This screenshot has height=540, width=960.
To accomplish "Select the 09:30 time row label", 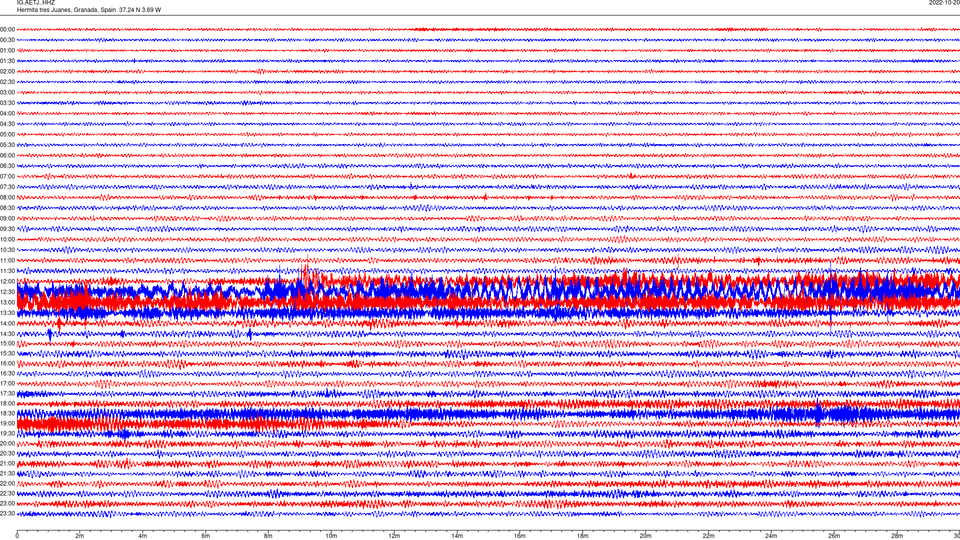I will tap(7, 229).
